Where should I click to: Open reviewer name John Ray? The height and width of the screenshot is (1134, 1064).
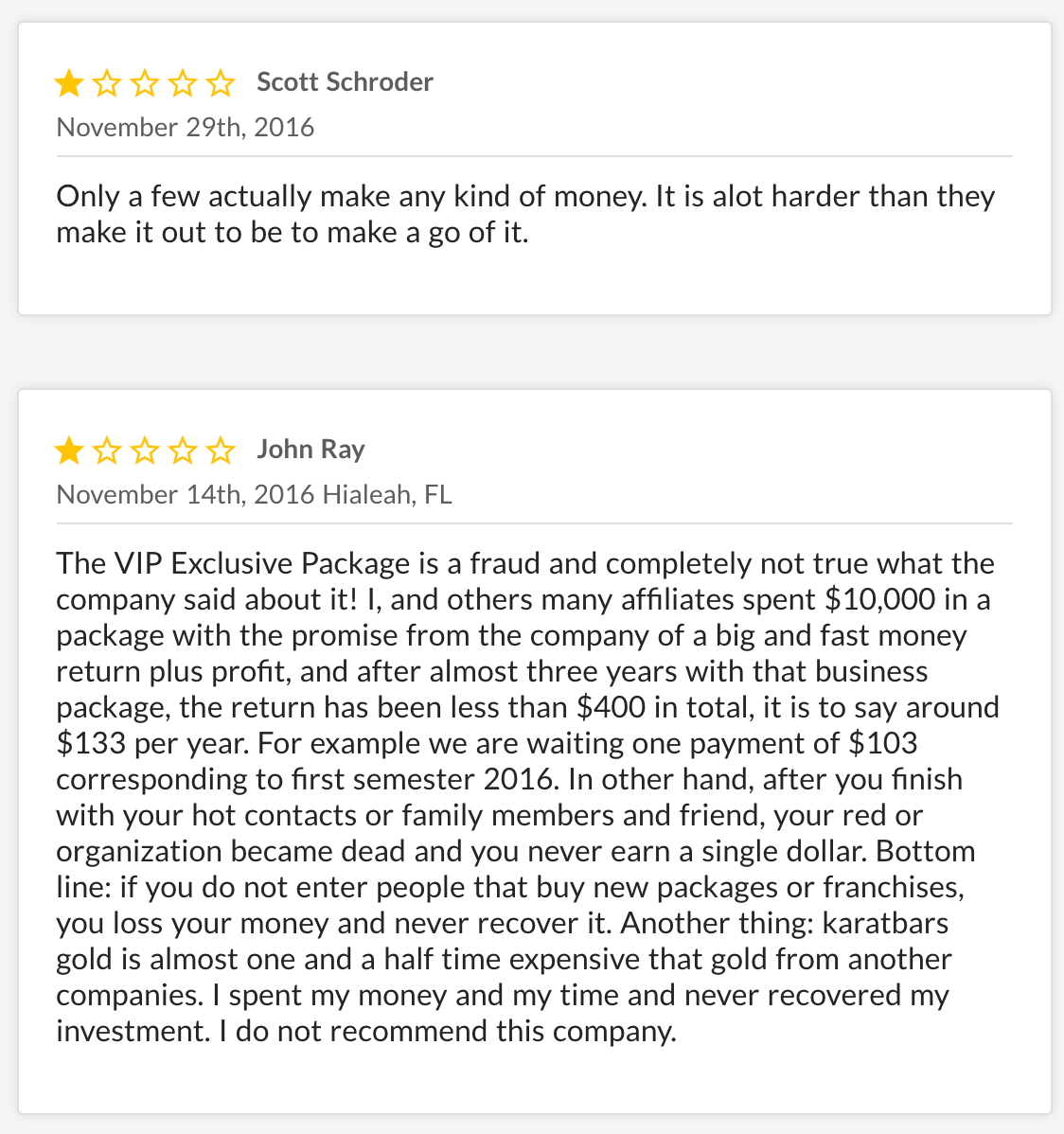[311, 450]
